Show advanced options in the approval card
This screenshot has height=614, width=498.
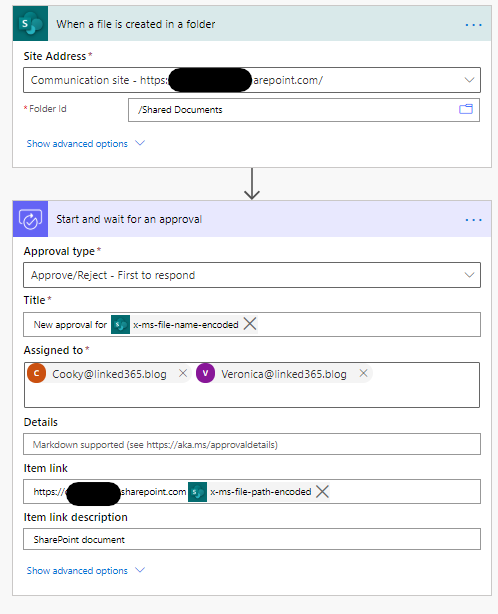85,571
